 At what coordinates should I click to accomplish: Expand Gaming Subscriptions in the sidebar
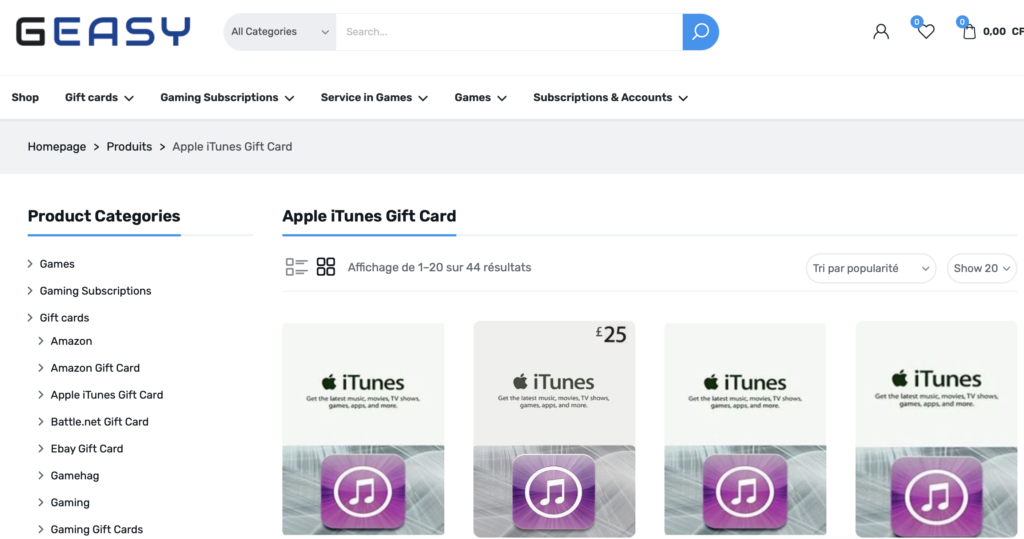tap(95, 291)
